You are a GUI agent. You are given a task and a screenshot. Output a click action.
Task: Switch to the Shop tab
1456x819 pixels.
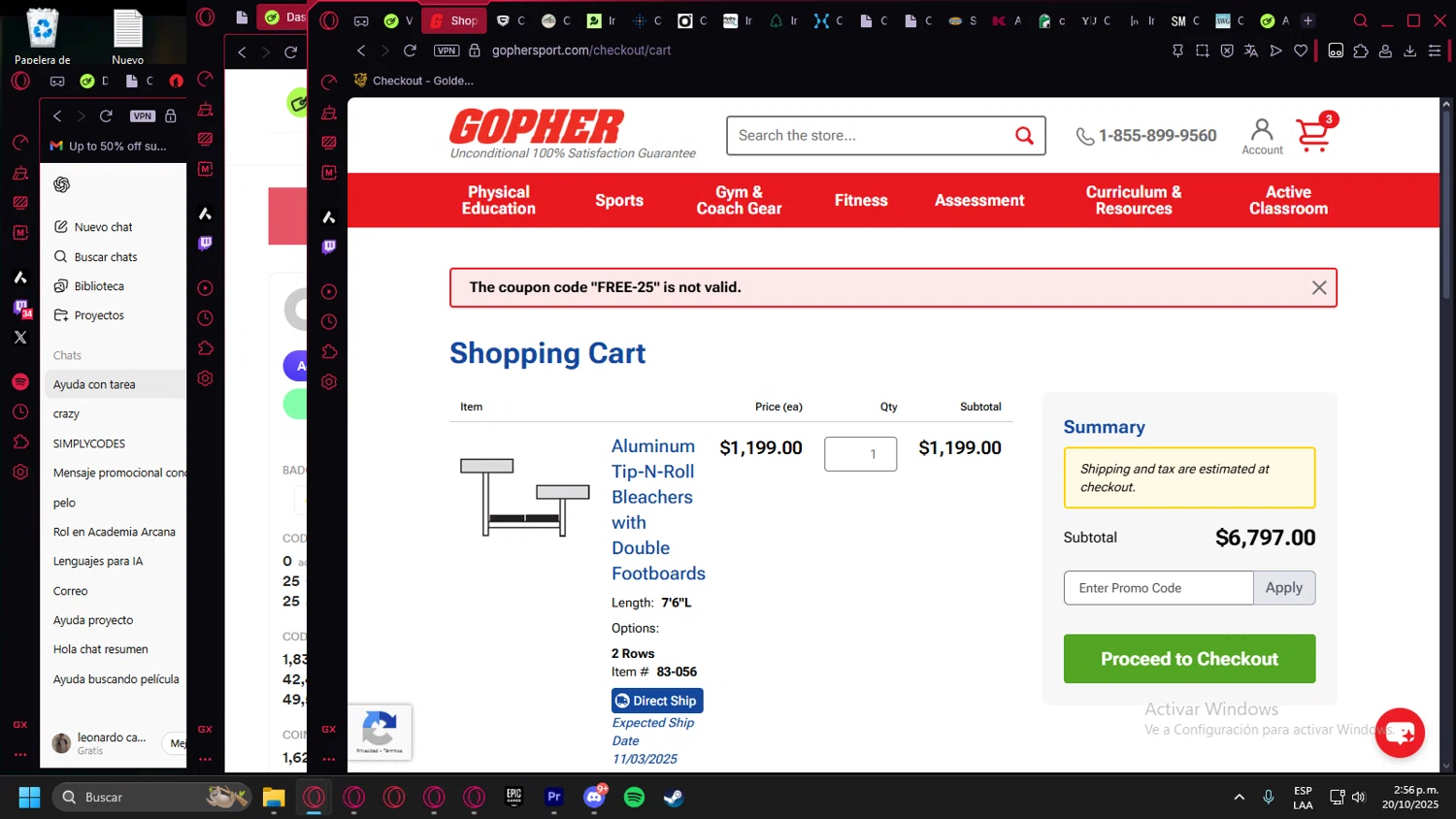[x=454, y=20]
